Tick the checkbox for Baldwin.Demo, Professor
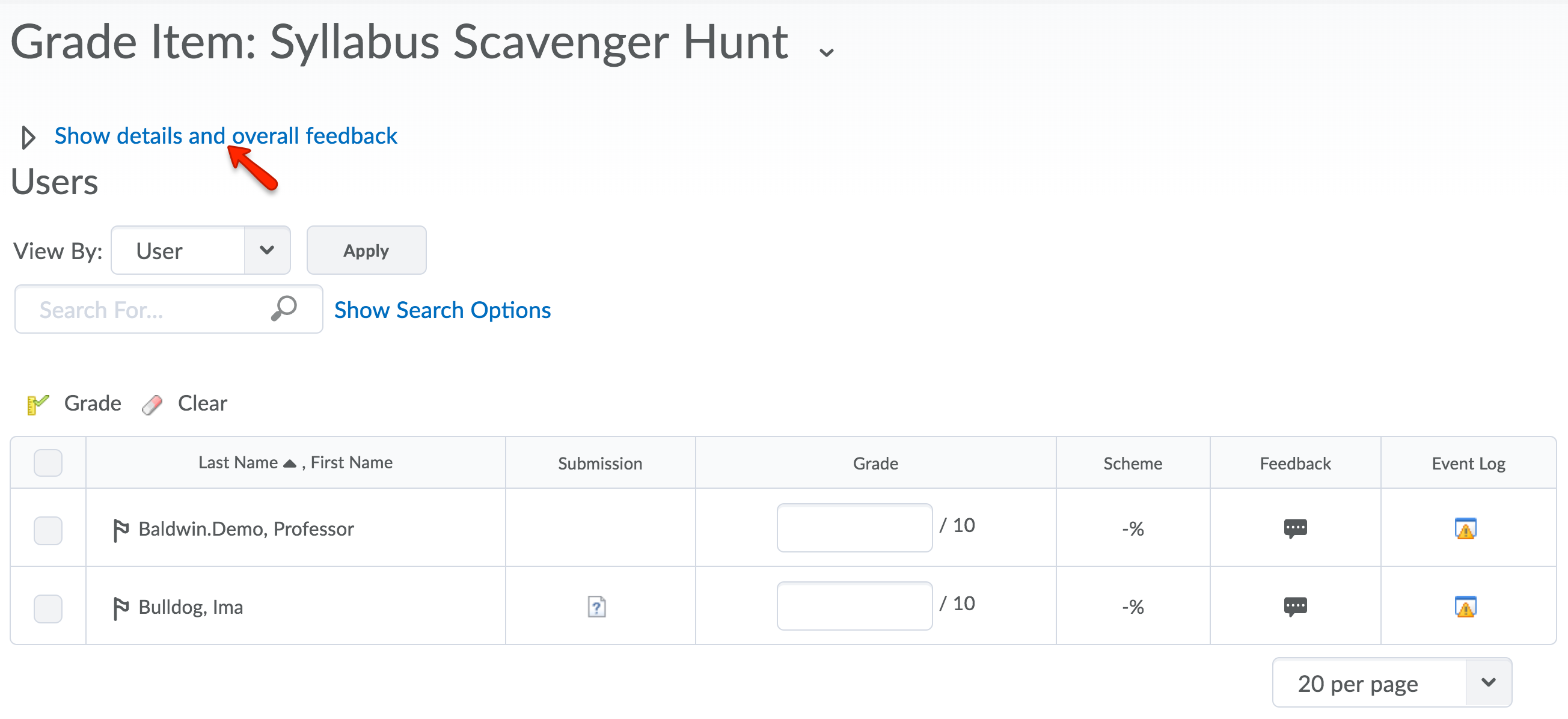The height and width of the screenshot is (719, 1568). (48, 530)
